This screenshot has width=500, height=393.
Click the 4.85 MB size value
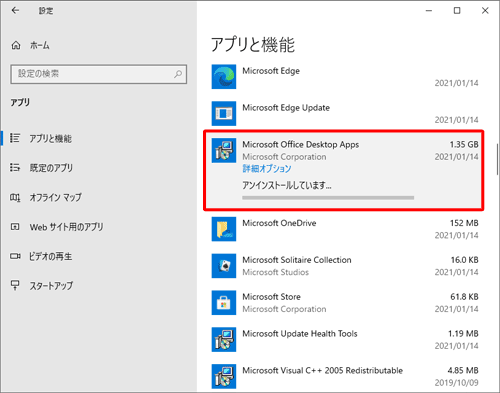(x=463, y=371)
